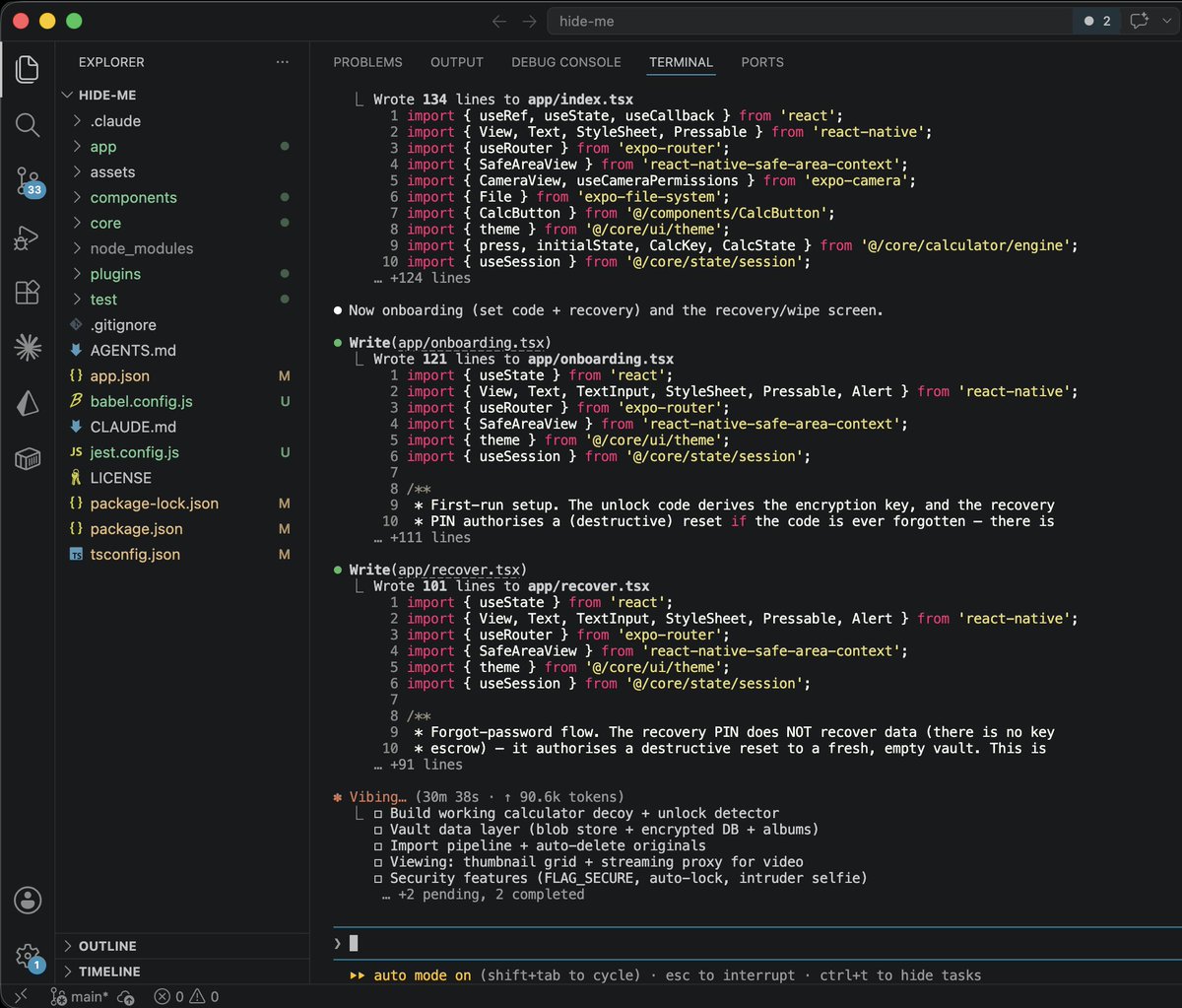Click the EXPLORER panel title
Screen dimensions: 1182x1008
tap(111, 62)
